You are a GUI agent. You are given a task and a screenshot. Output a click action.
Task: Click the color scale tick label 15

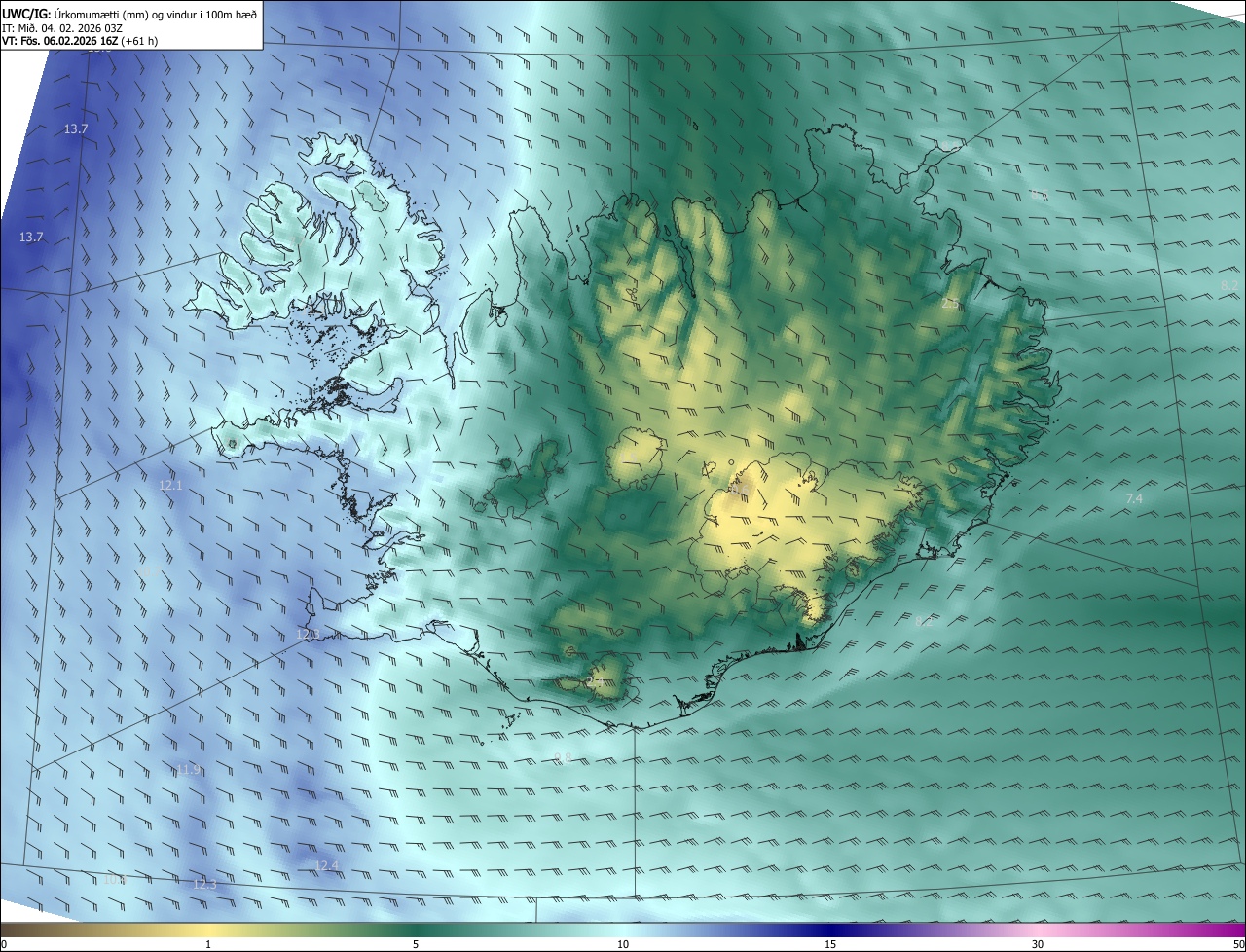click(x=830, y=944)
